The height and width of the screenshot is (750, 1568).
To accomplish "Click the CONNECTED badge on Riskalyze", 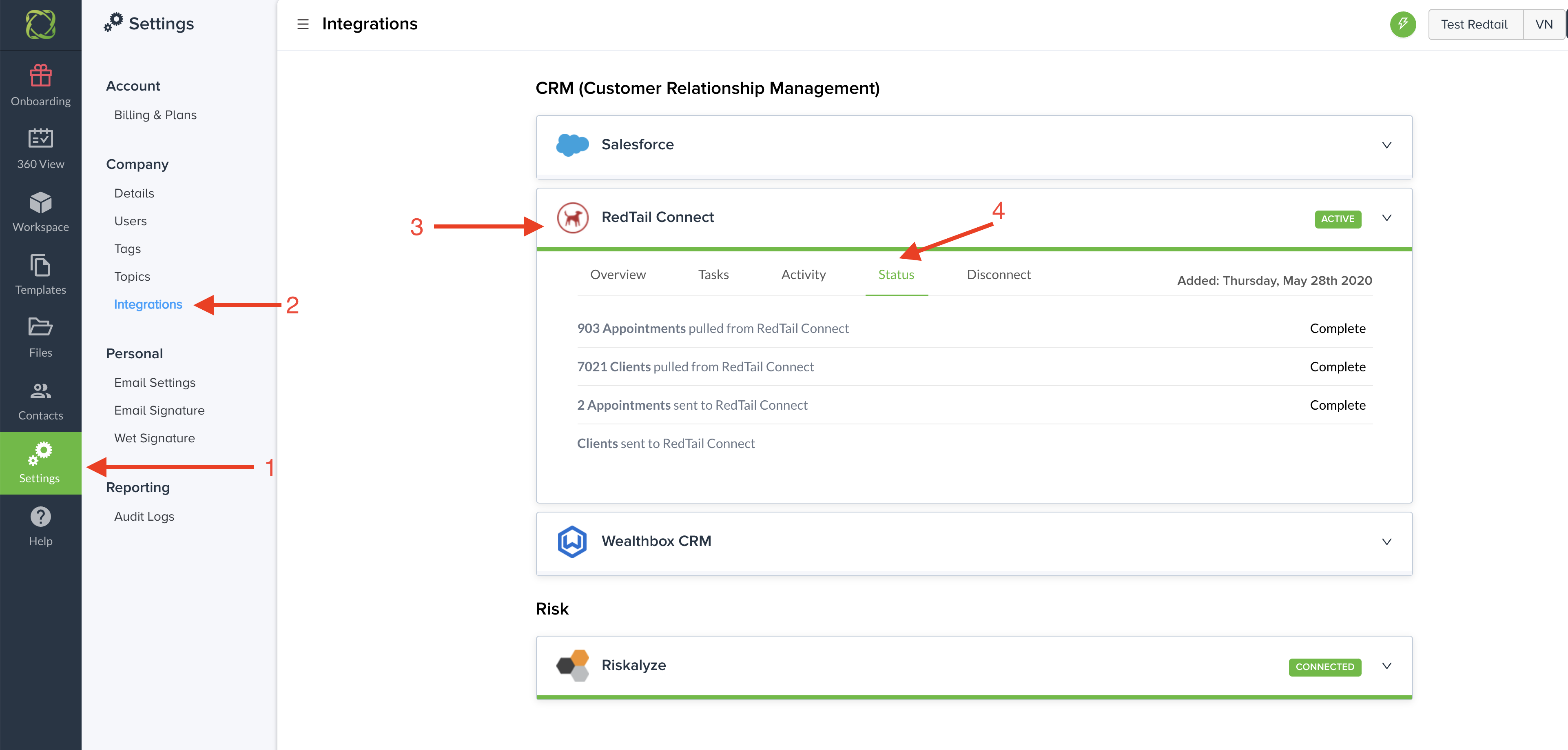I will tap(1325, 667).
